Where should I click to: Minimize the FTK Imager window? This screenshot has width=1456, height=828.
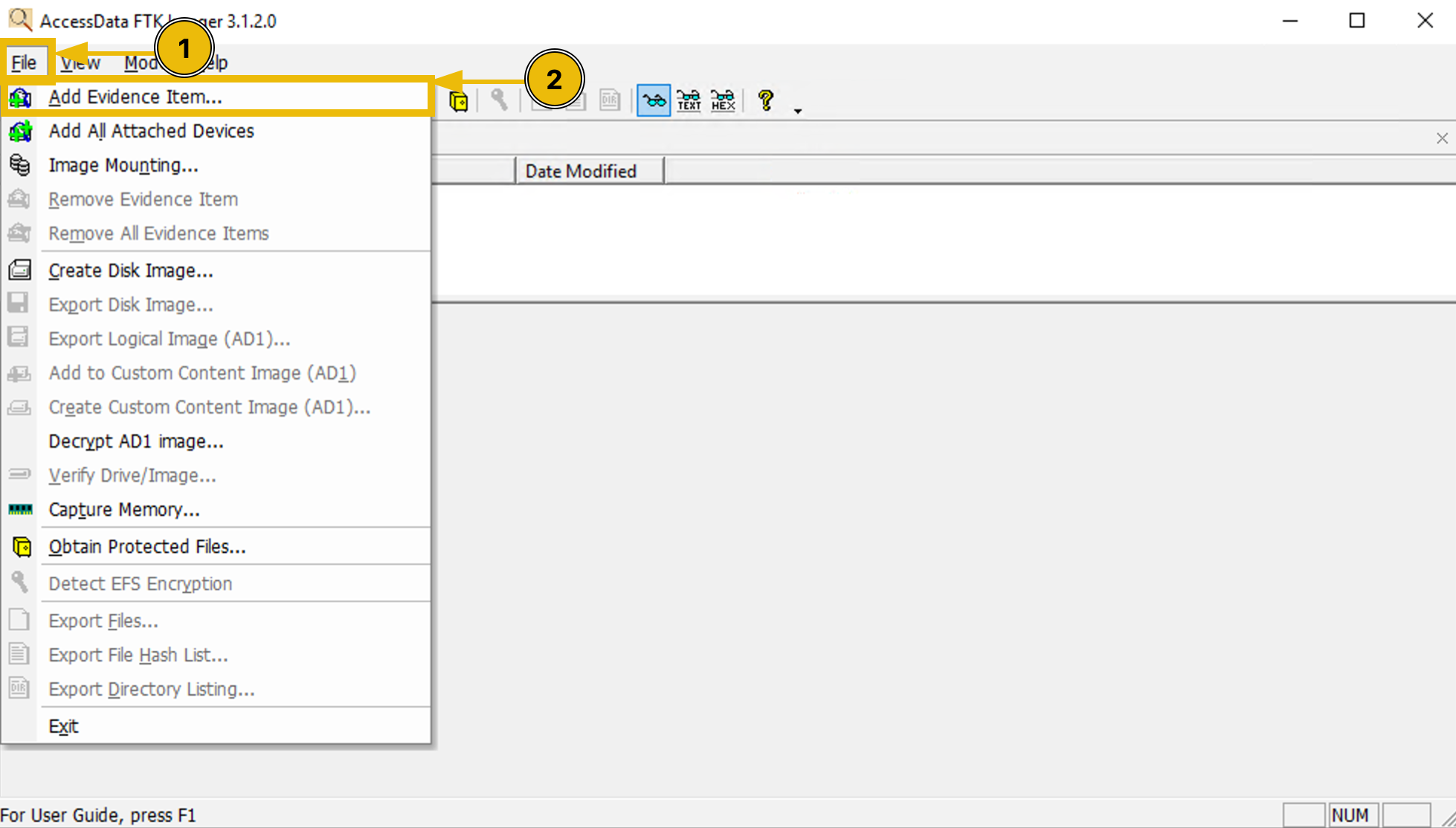1290,20
